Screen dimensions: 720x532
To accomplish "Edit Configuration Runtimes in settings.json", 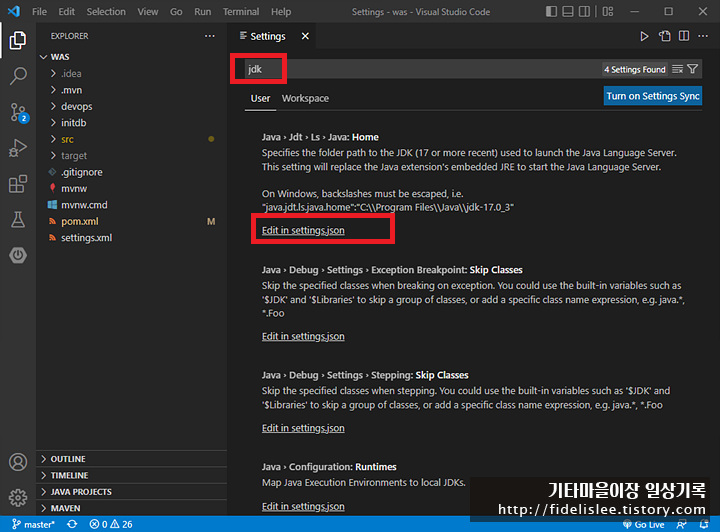I will [x=303, y=506].
